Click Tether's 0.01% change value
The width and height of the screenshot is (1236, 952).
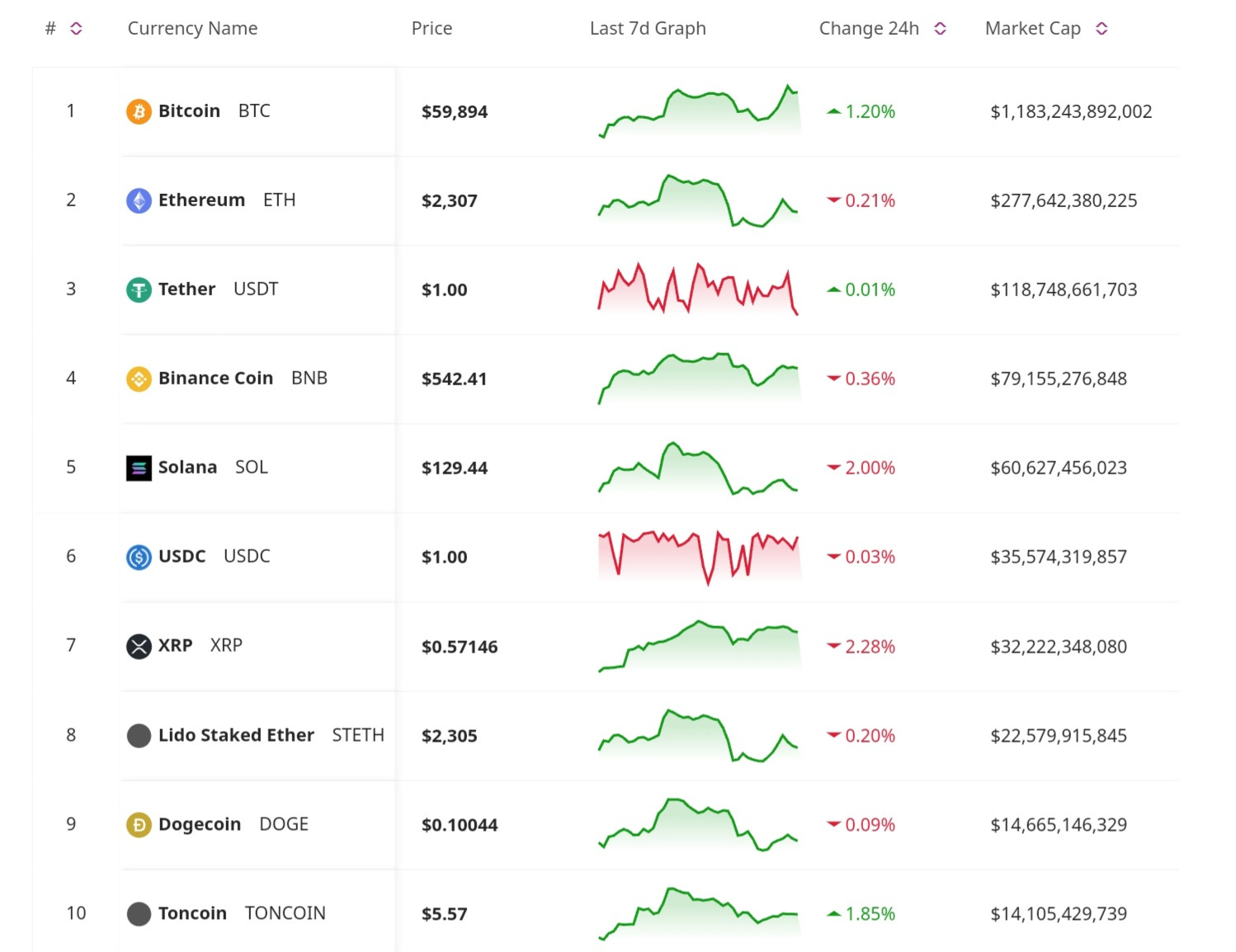coord(870,290)
